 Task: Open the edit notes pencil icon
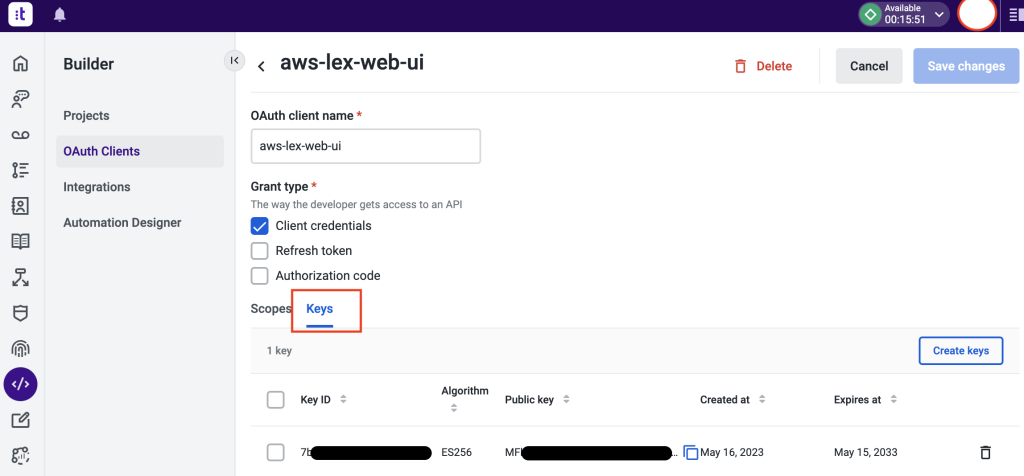21,420
